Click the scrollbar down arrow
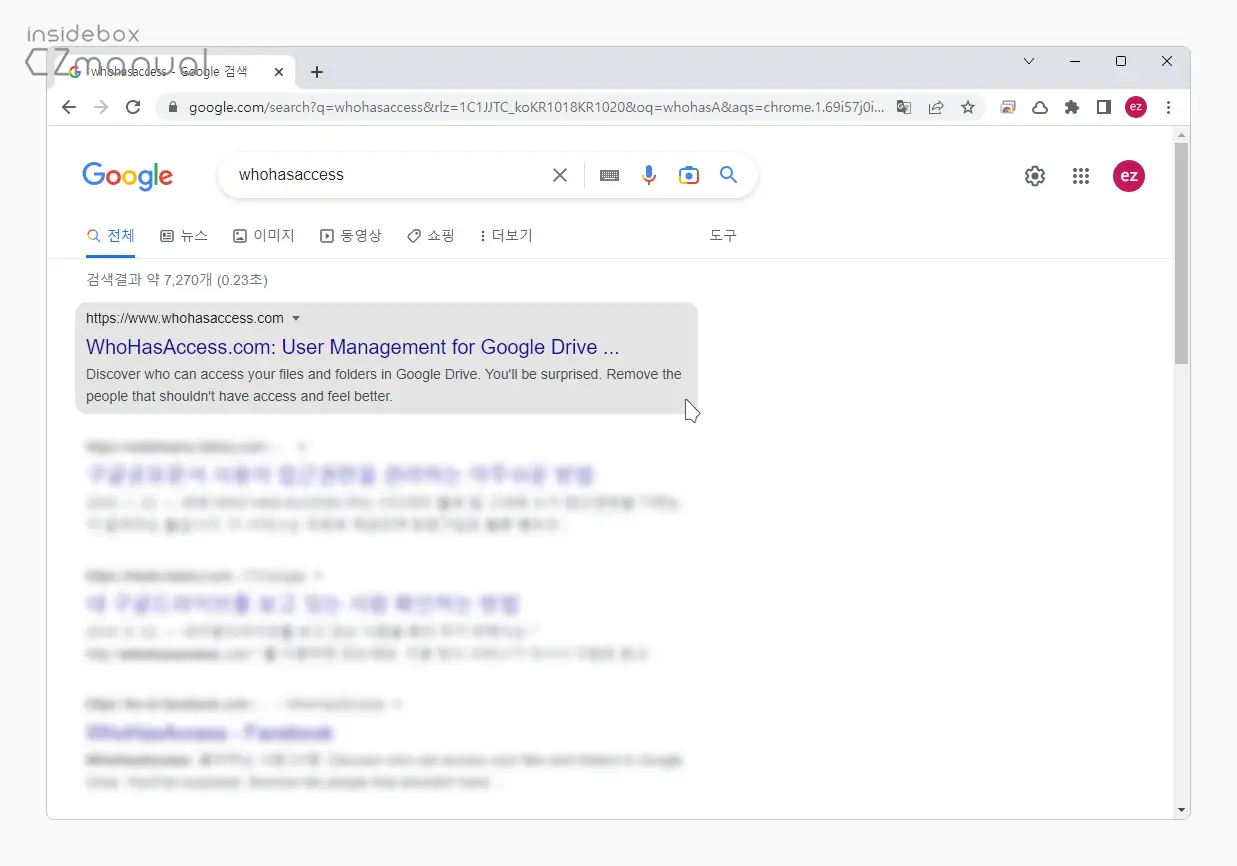 (x=1181, y=810)
